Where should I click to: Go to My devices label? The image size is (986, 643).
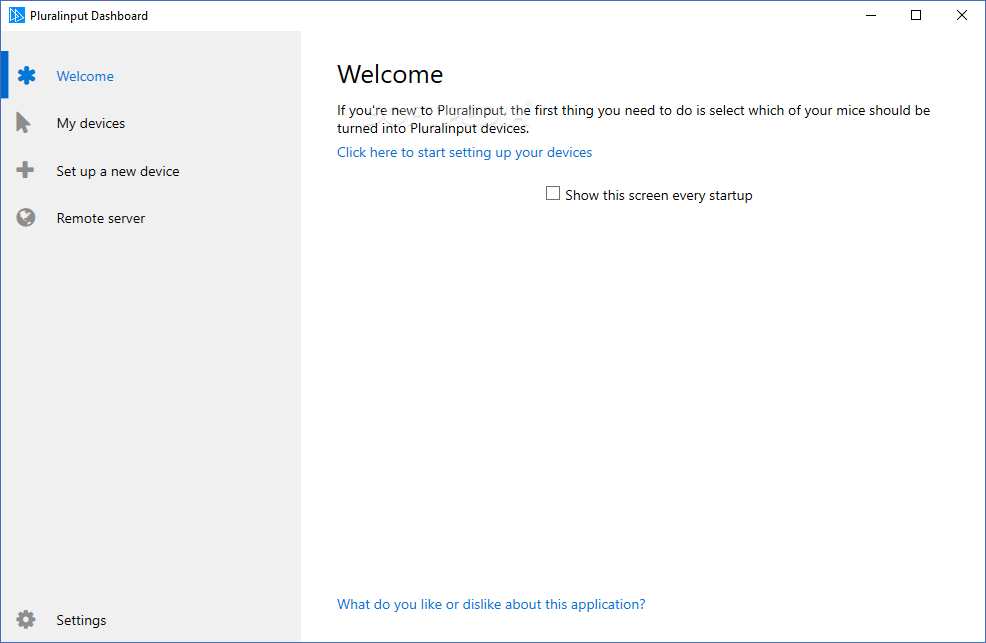click(91, 124)
